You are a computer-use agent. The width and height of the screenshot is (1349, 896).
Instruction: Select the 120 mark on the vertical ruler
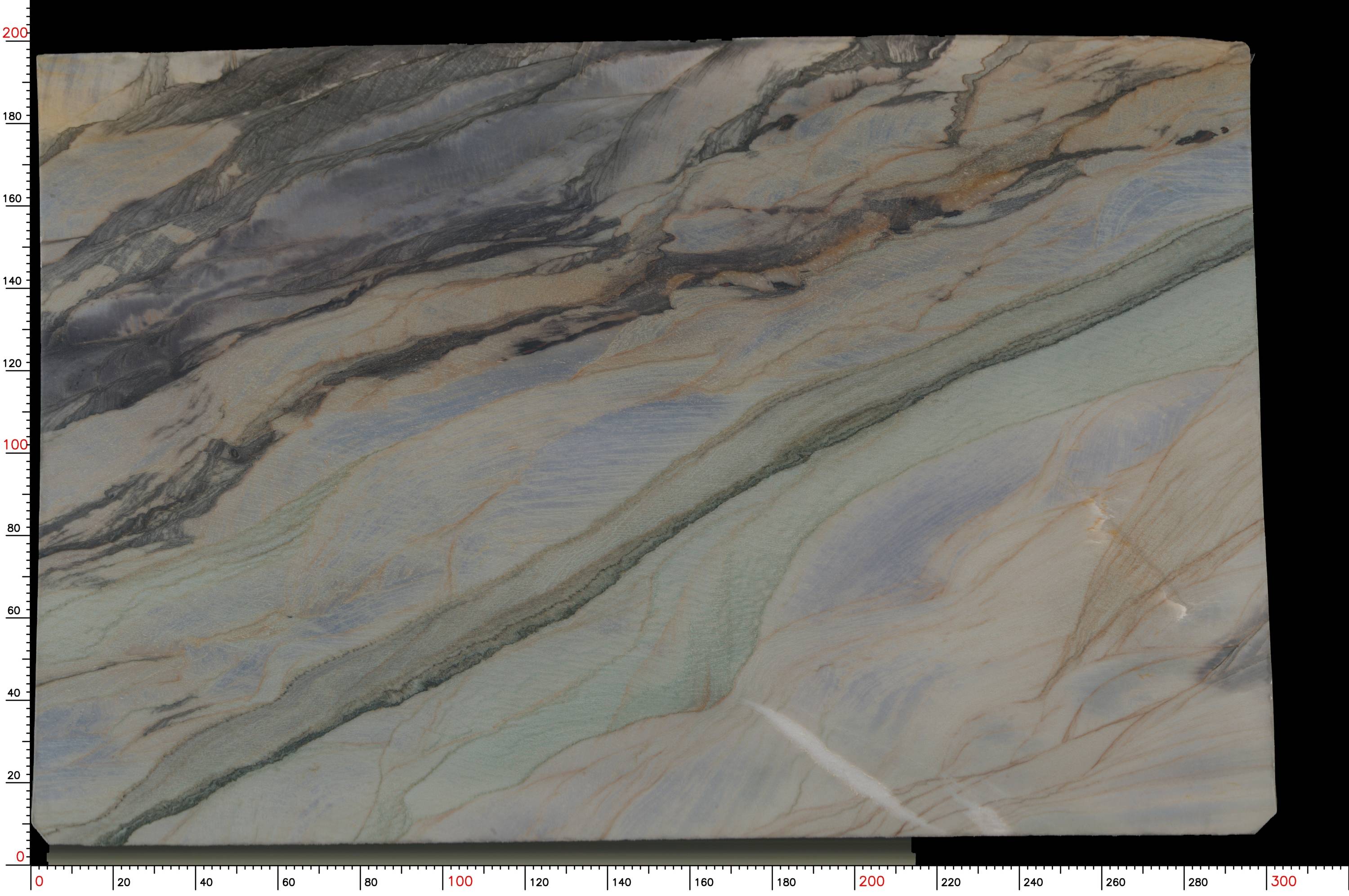(x=12, y=363)
